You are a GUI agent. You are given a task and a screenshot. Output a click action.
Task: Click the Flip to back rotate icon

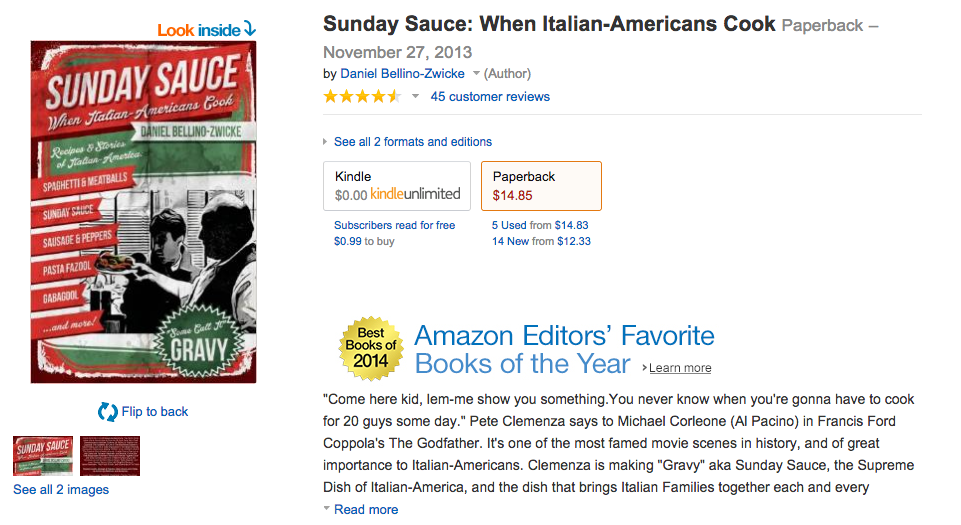click(107, 411)
